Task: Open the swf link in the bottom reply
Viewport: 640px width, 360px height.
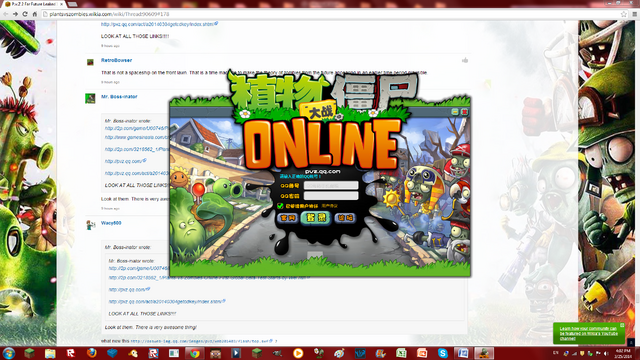Action: pos(202,341)
